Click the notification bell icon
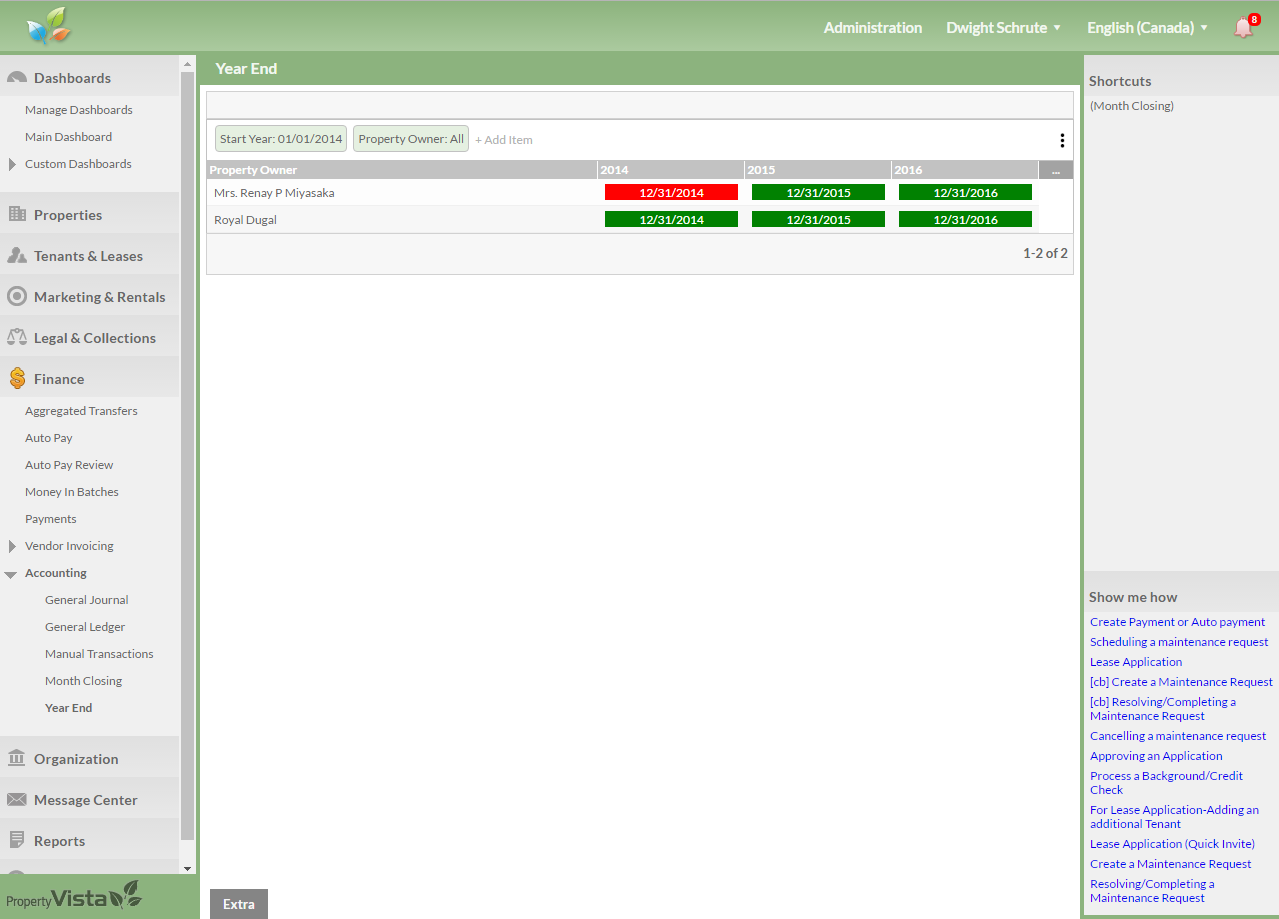This screenshot has width=1279, height=919. (x=1243, y=28)
